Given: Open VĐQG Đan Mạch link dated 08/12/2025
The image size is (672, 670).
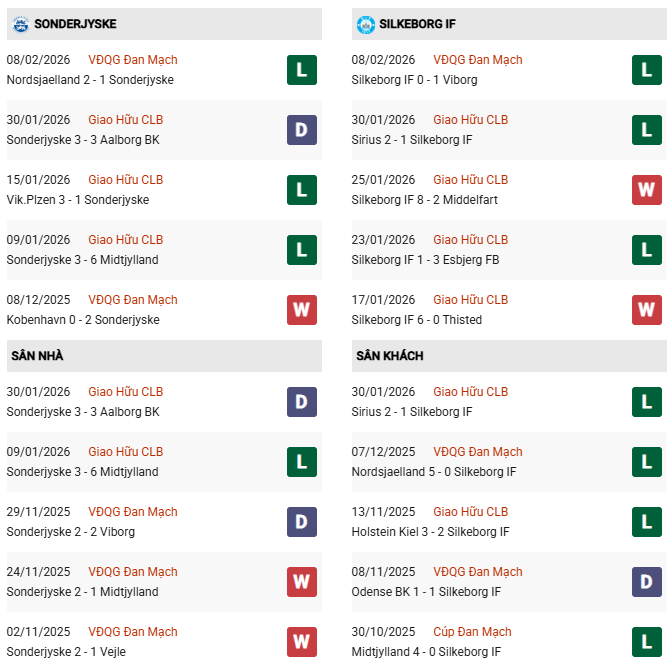Looking at the screenshot, I should pos(133,300).
